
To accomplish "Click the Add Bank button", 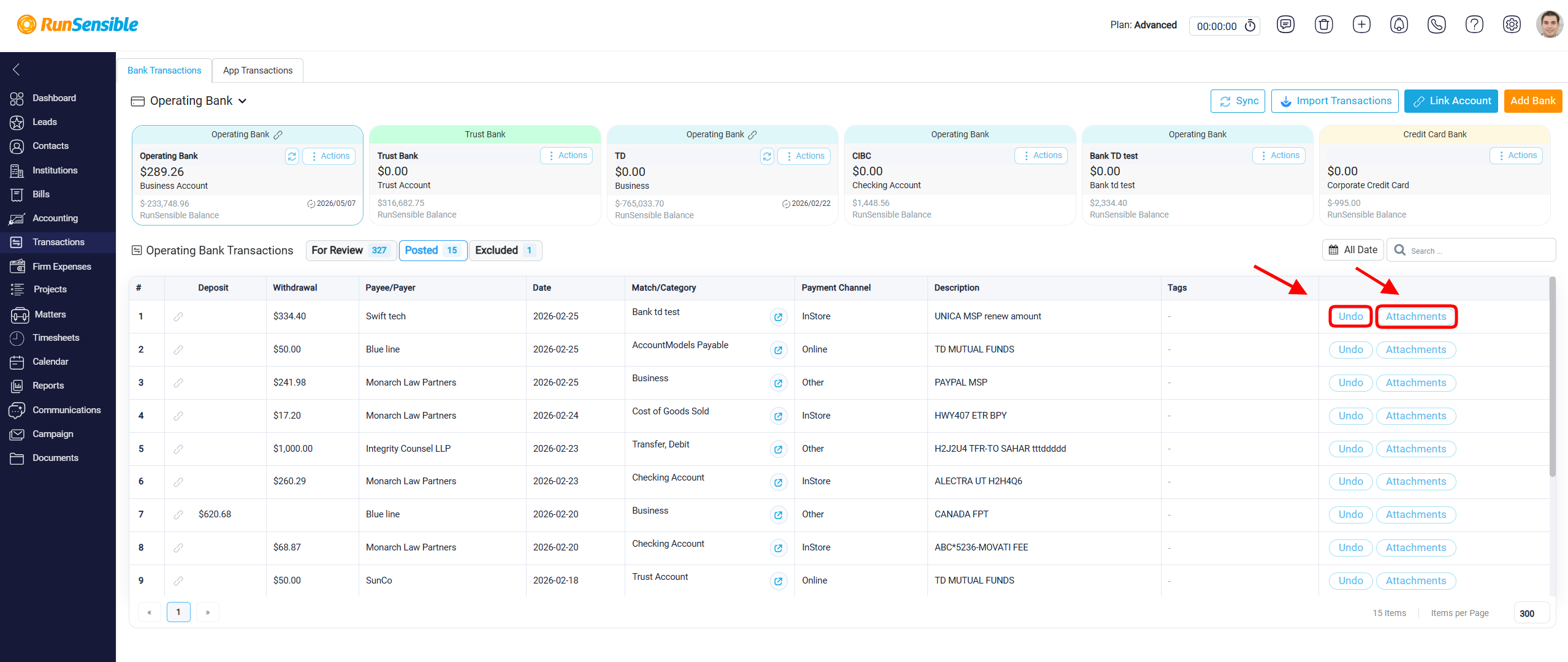I will point(1532,101).
